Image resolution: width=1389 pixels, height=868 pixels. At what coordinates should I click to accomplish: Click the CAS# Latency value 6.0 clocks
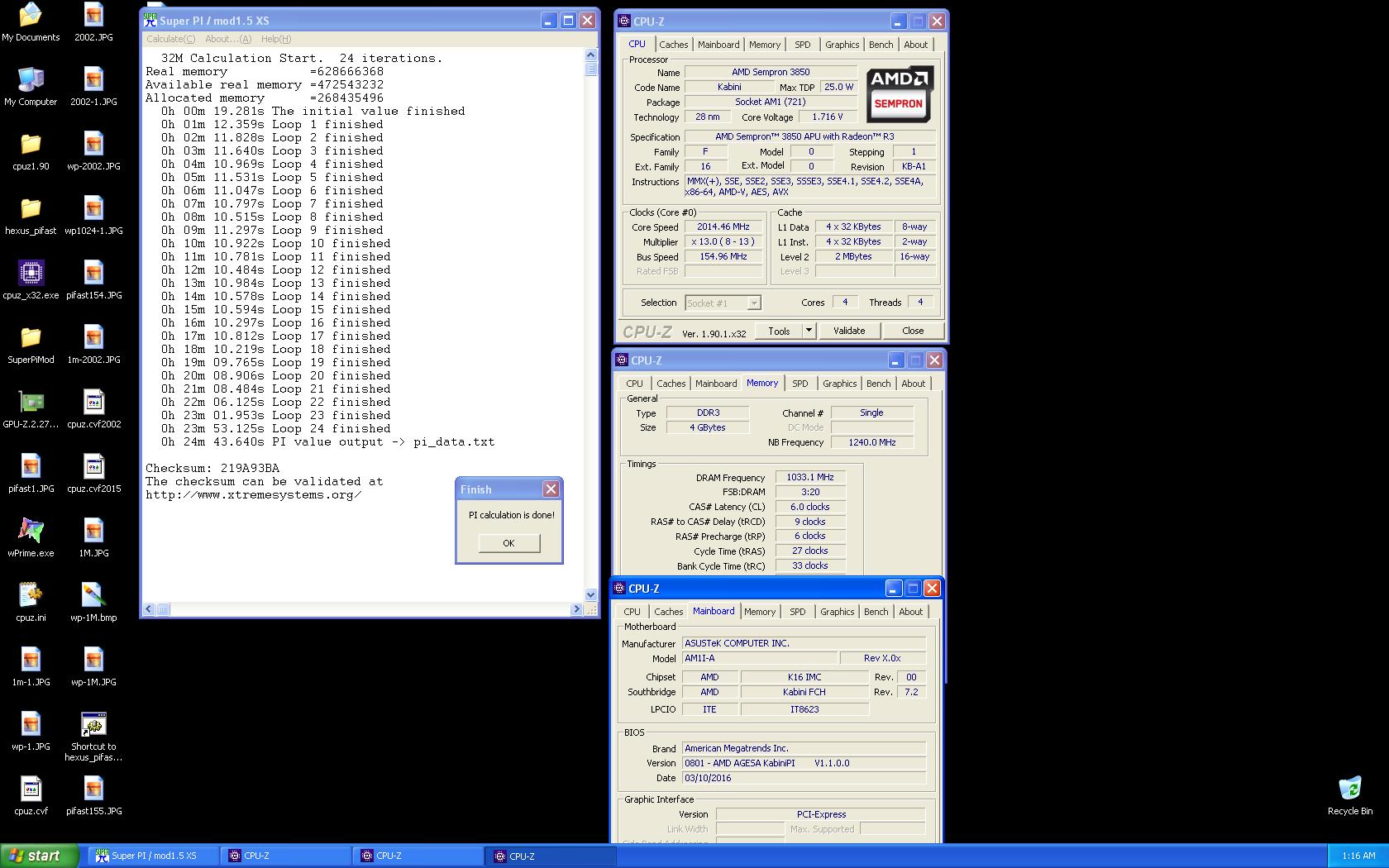pyautogui.click(x=809, y=507)
